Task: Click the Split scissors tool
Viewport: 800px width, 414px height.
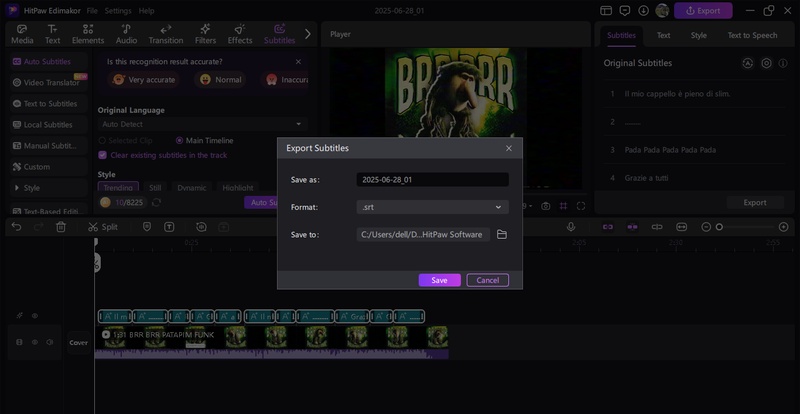Action: pyautogui.click(x=102, y=227)
